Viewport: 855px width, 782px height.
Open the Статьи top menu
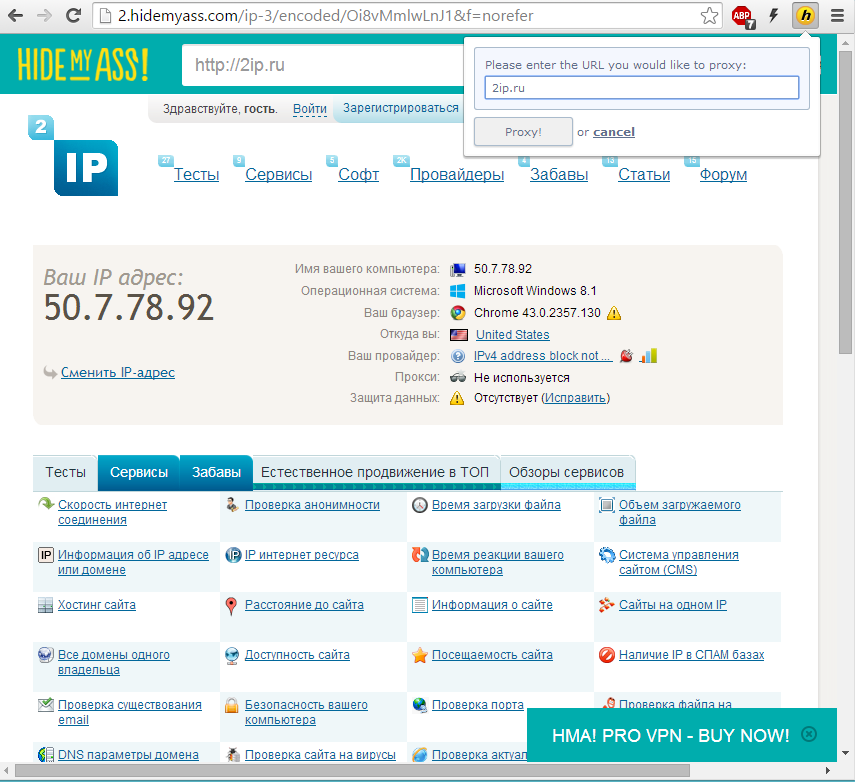click(x=644, y=175)
